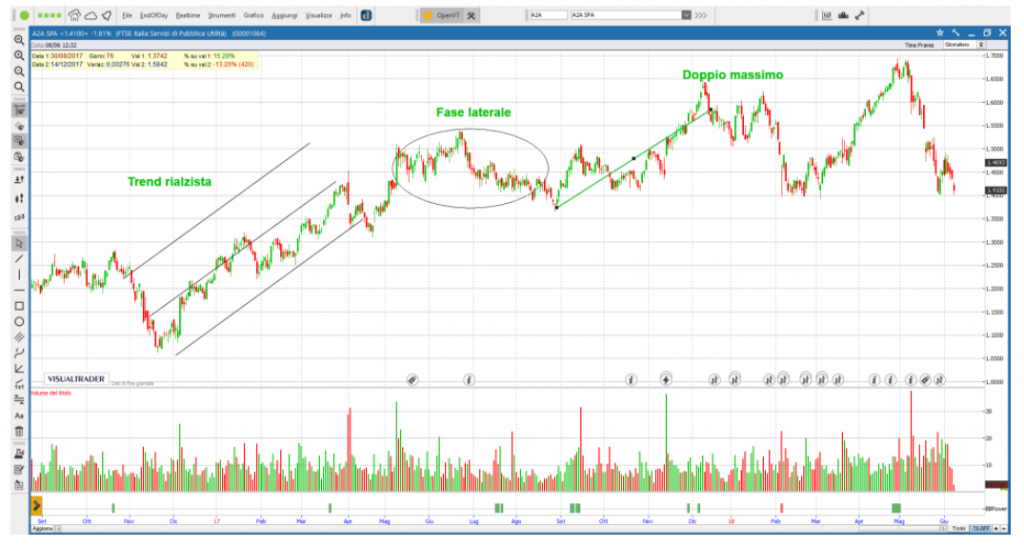Open the Grafico menu
Viewport: 1024px width, 547px height.
point(253,16)
